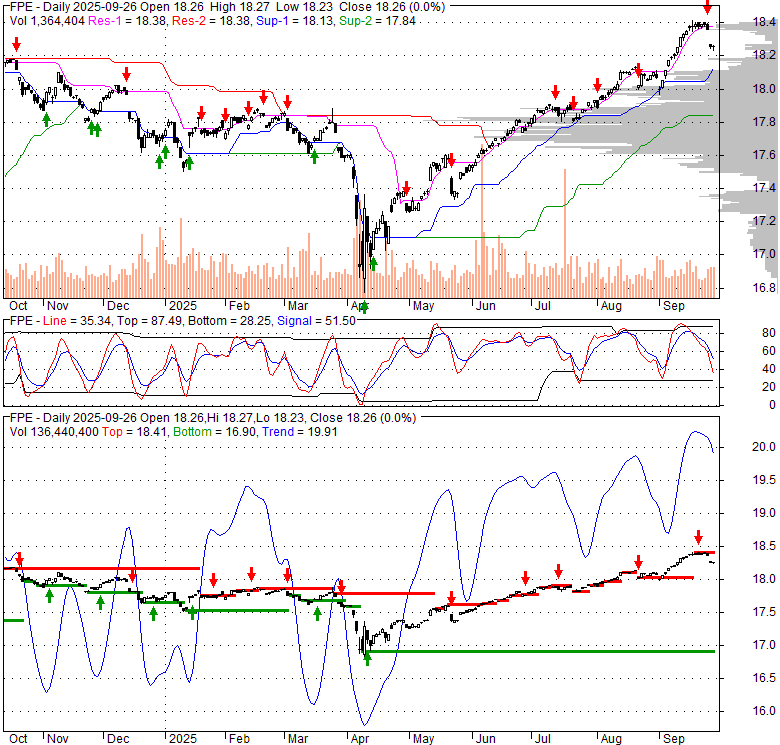
Task: Select the 'Sup-2 = 17.84' legend text
Action: coord(377,21)
